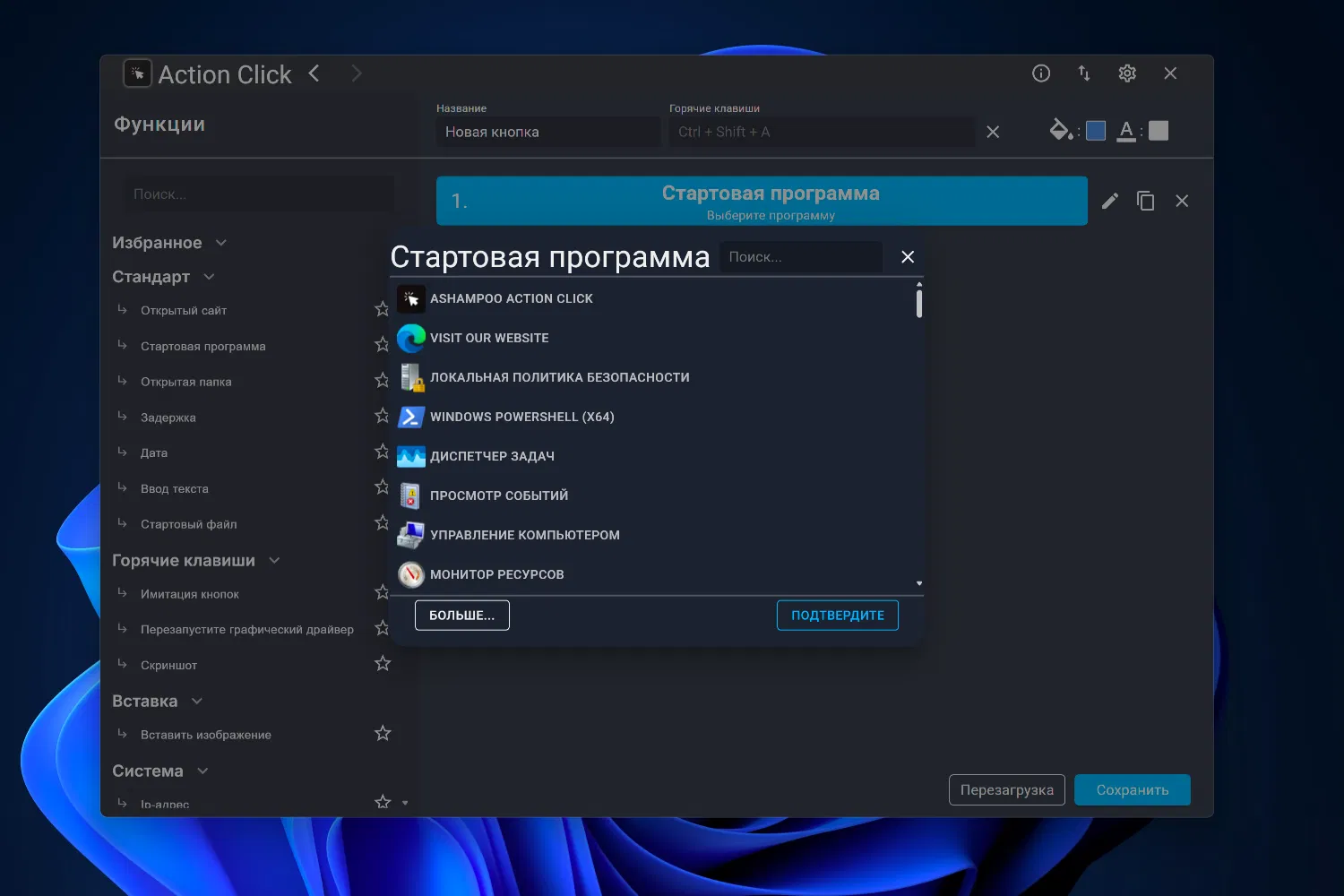1344x896 pixels.
Task: Favorite Задержка with its star
Action: pos(383,416)
